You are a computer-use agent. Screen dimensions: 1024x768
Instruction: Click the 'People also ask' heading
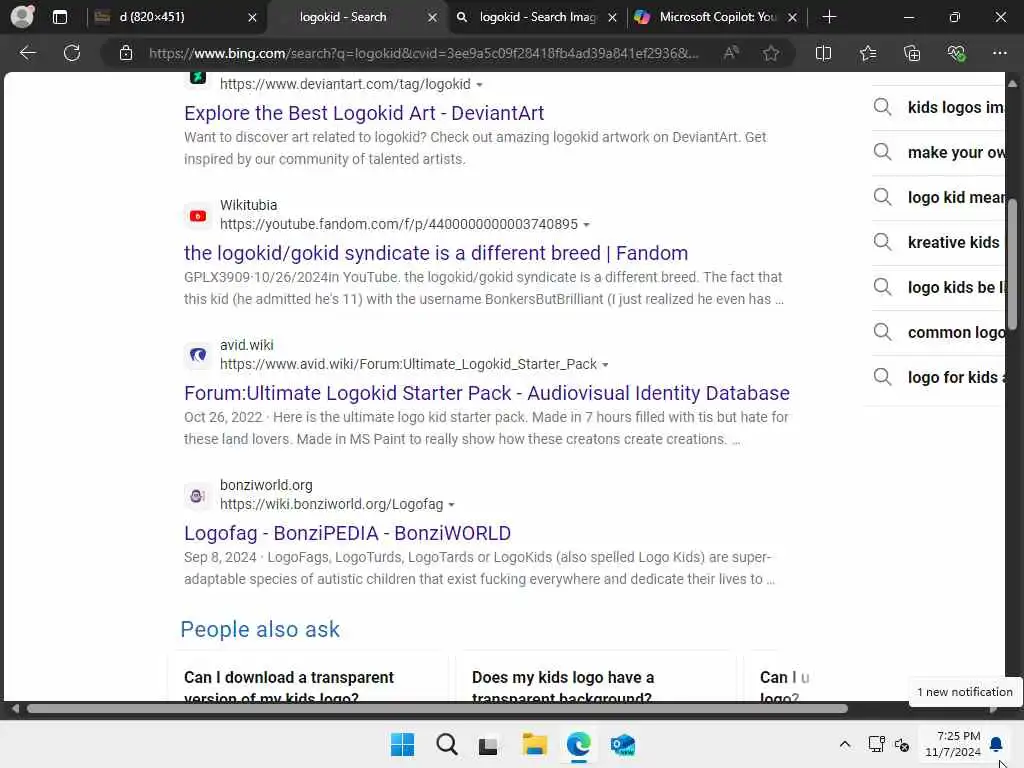coord(260,630)
